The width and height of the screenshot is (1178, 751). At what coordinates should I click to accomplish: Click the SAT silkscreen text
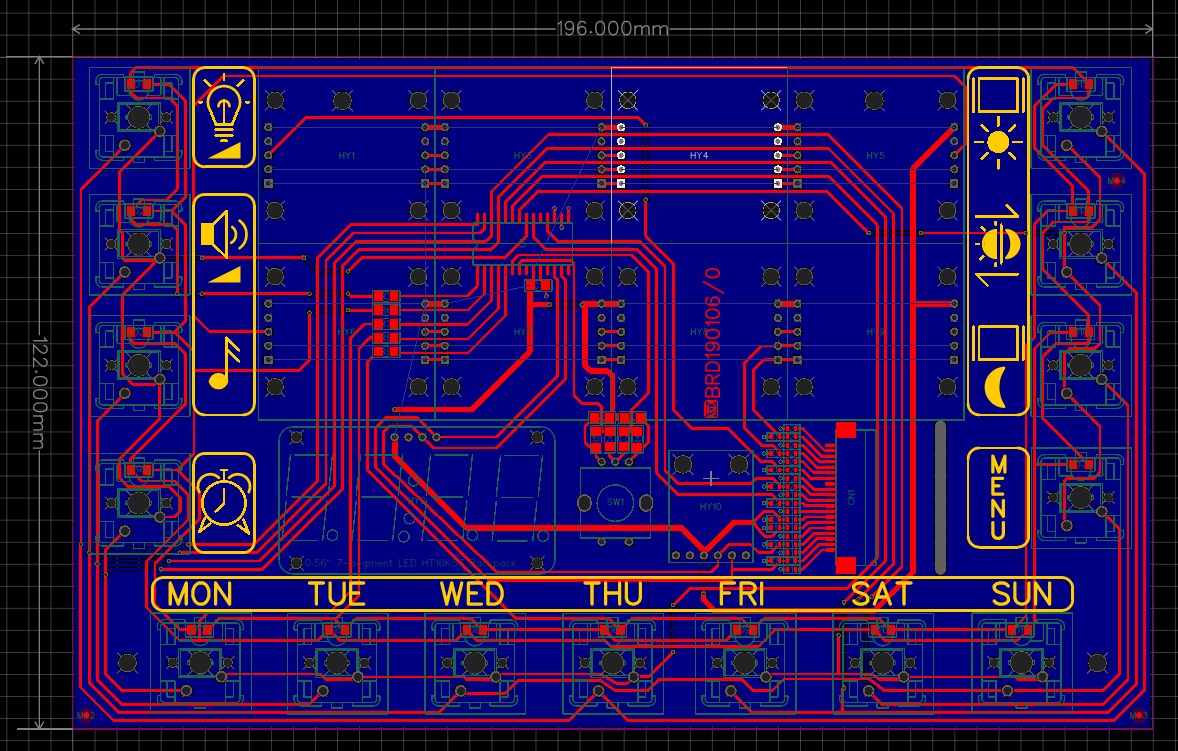coord(881,595)
